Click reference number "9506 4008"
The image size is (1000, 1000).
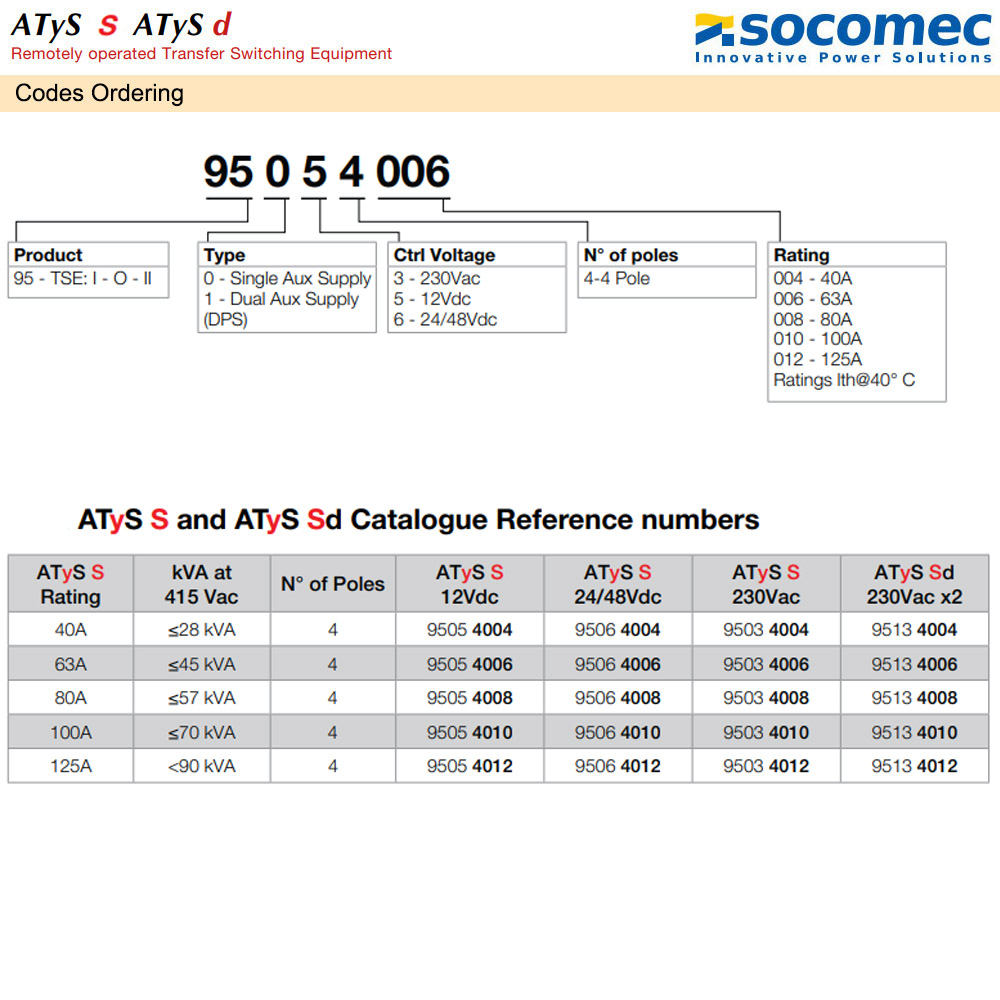tap(617, 698)
